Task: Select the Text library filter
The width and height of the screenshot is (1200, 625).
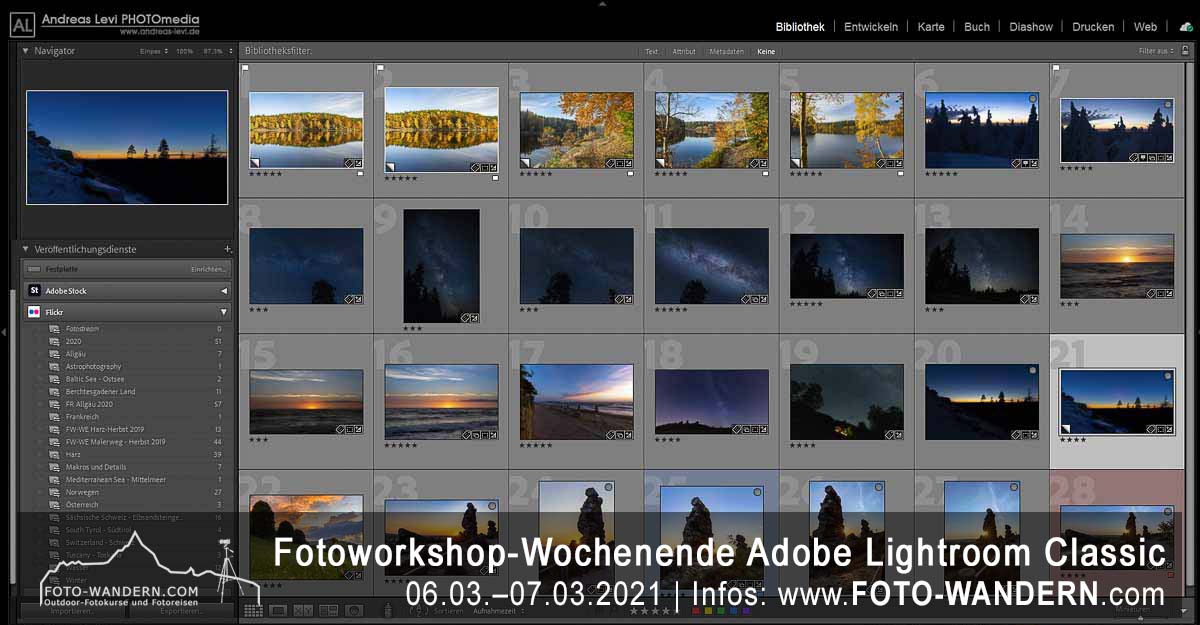Action: click(x=652, y=51)
